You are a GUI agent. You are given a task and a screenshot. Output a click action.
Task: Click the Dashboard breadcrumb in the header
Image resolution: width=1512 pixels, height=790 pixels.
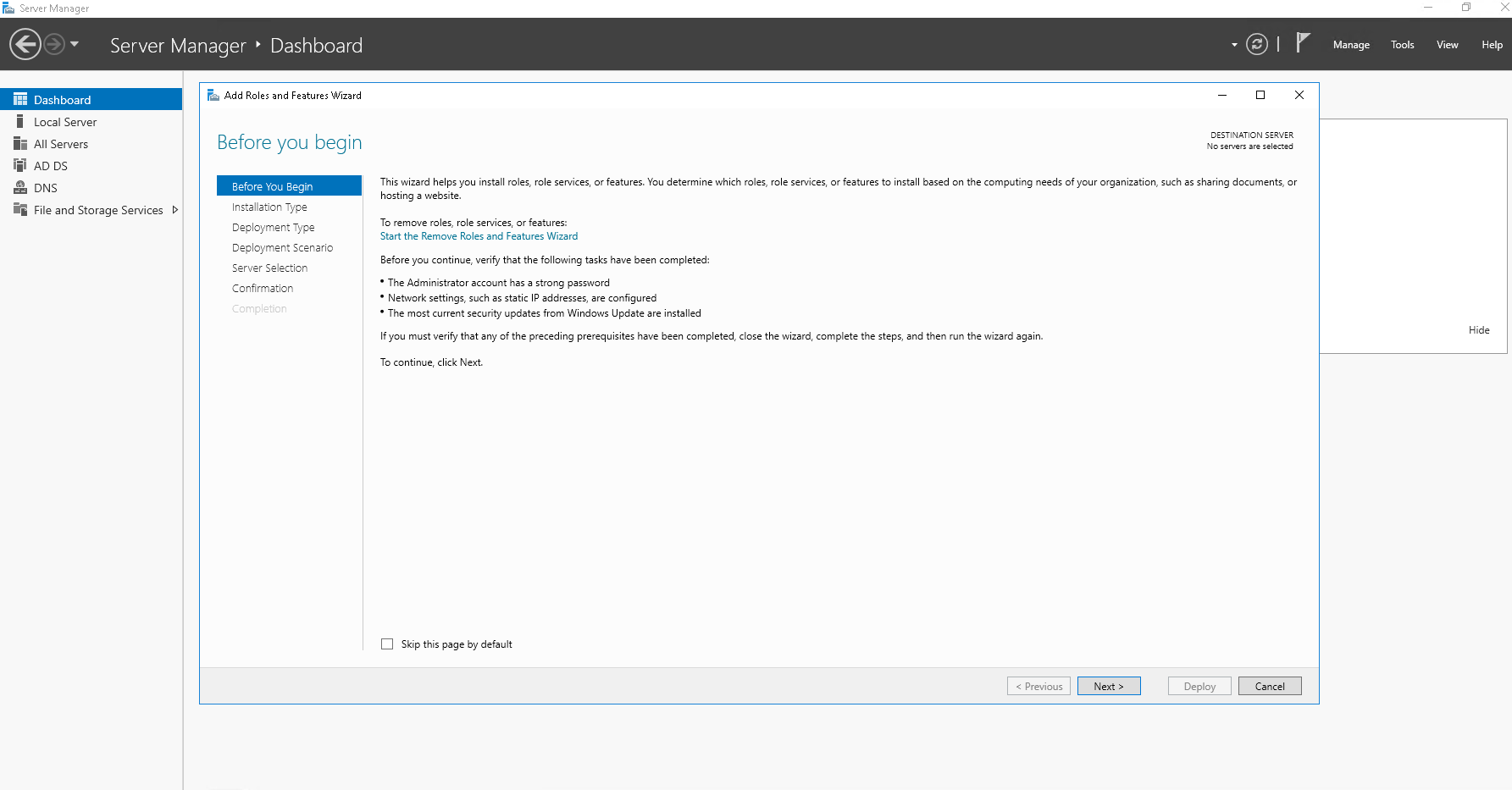(316, 45)
